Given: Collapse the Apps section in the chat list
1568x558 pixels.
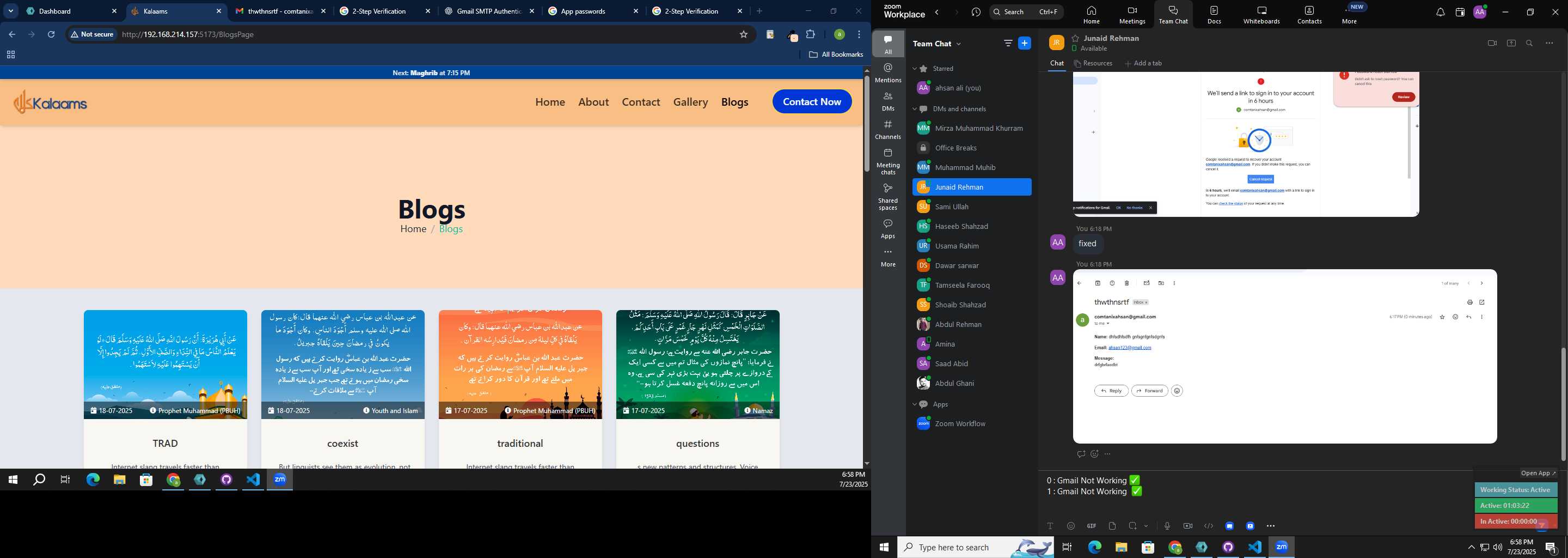Looking at the screenshot, I should tap(914, 404).
